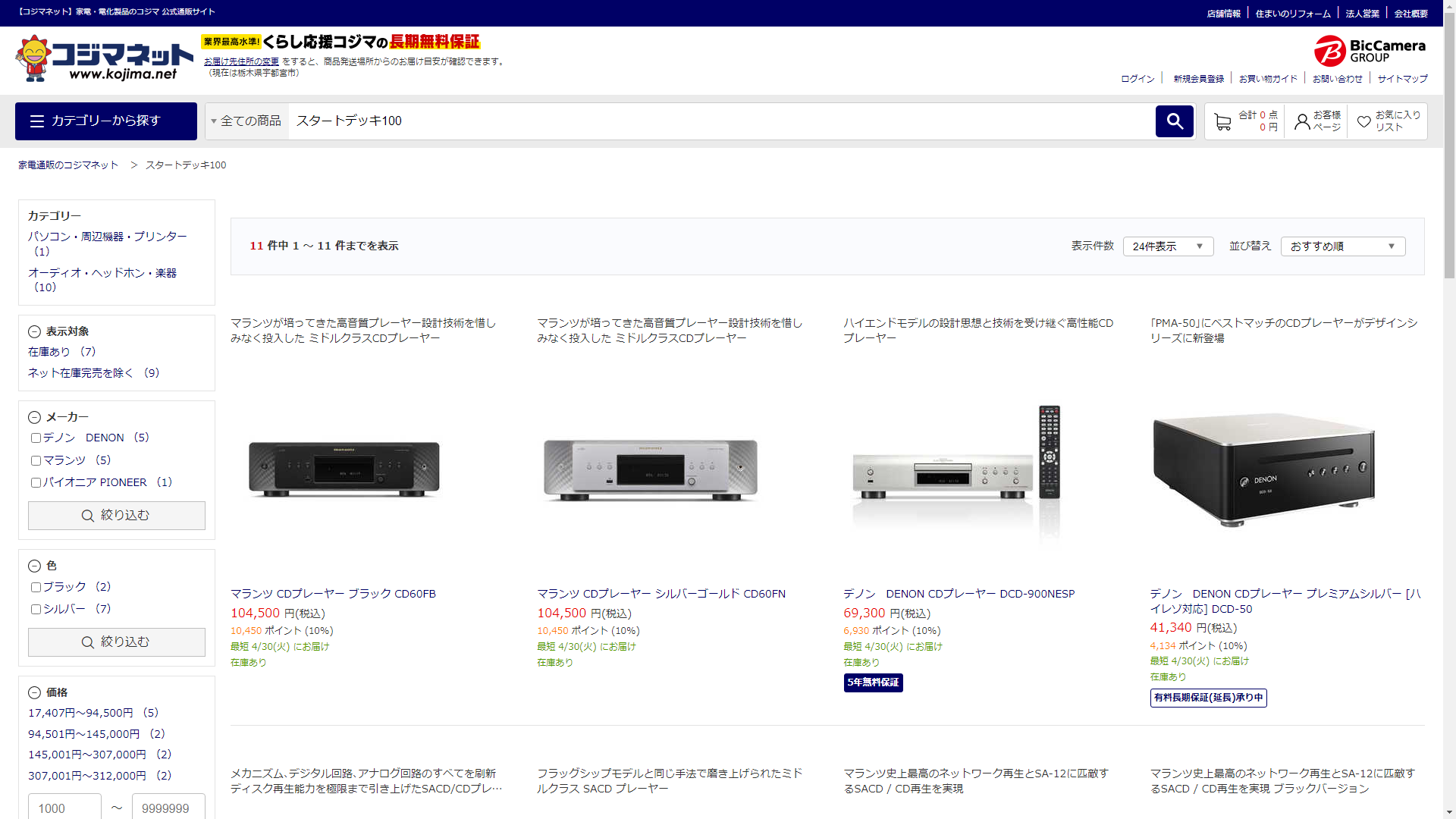The height and width of the screenshot is (819, 1456).
Task: Expand the 全ての商品 search category dropdown
Action: coord(246,121)
